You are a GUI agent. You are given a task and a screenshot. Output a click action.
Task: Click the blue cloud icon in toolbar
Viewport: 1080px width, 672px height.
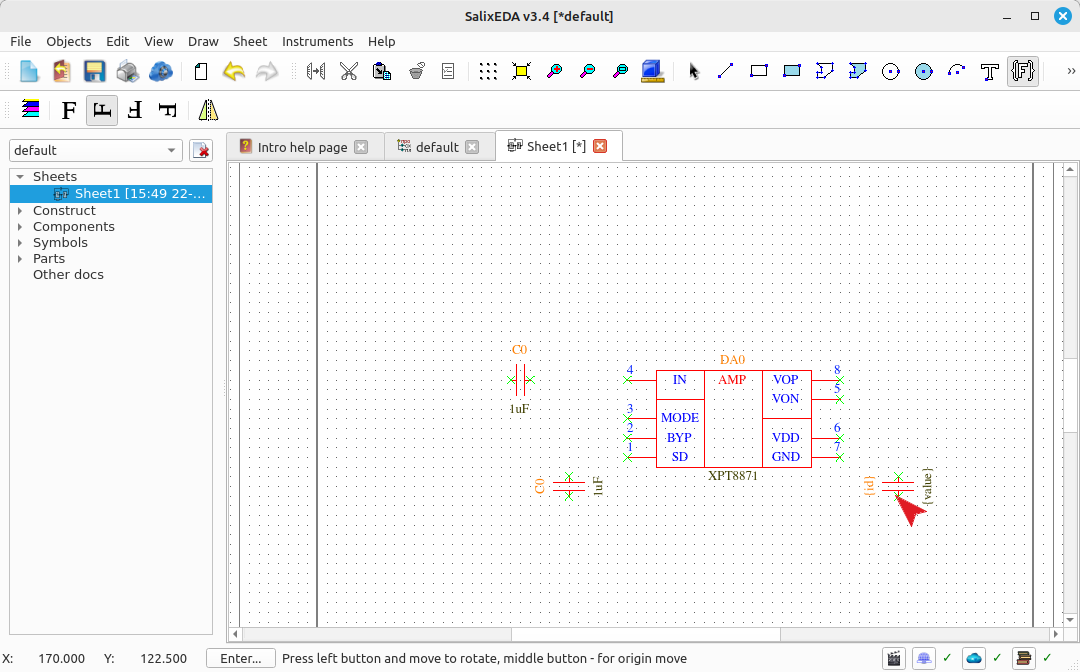tap(160, 71)
